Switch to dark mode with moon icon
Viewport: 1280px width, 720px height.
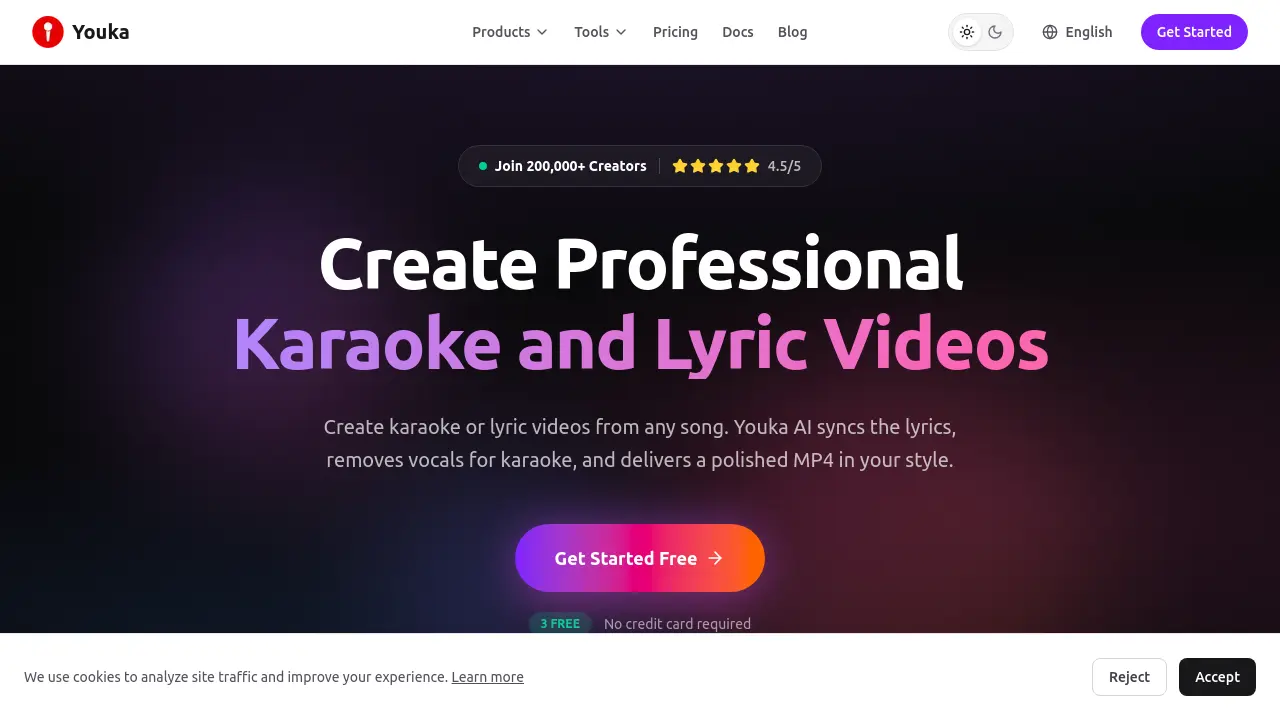coord(995,32)
